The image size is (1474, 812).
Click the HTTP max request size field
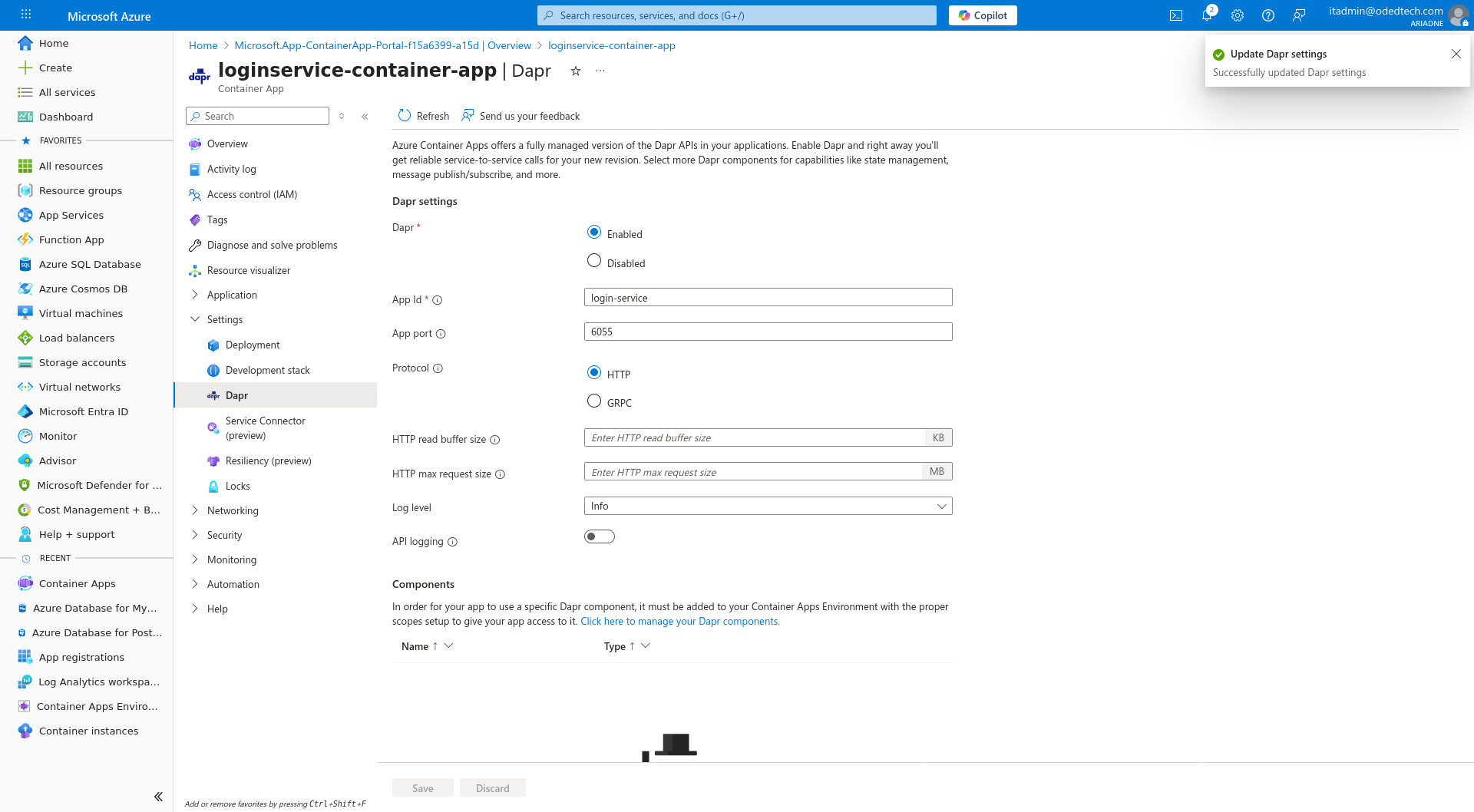752,471
